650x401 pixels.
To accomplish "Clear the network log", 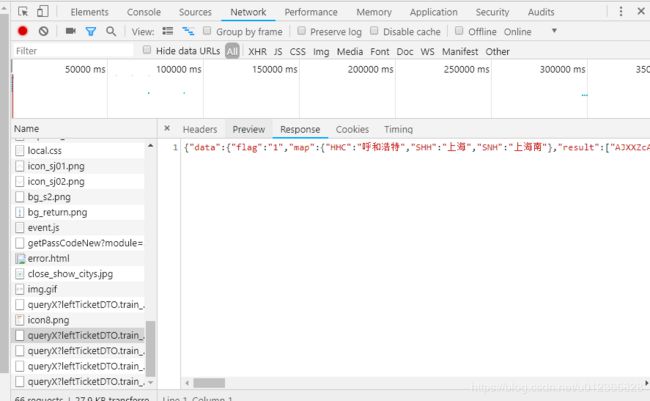I will tap(44, 31).
